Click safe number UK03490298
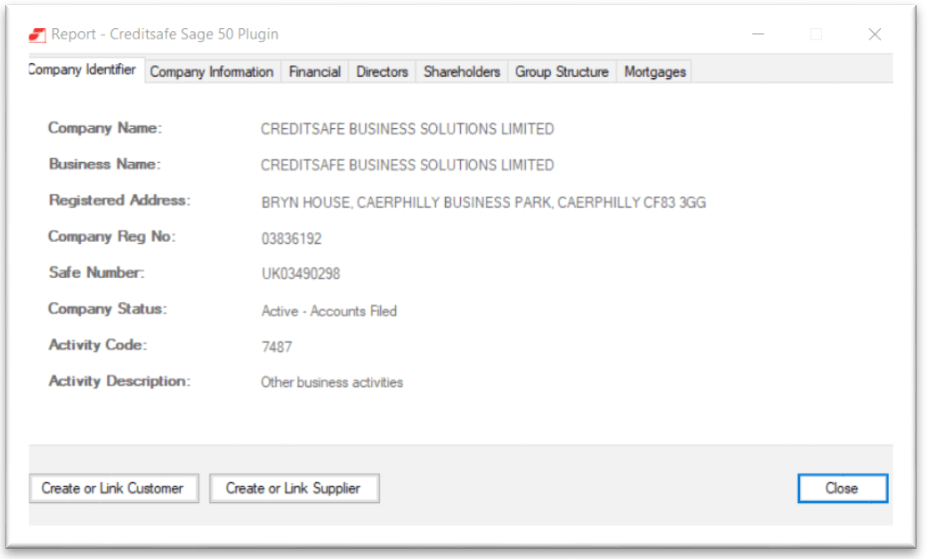Viewport: 928px width, 559px height. tap(301, 273)
